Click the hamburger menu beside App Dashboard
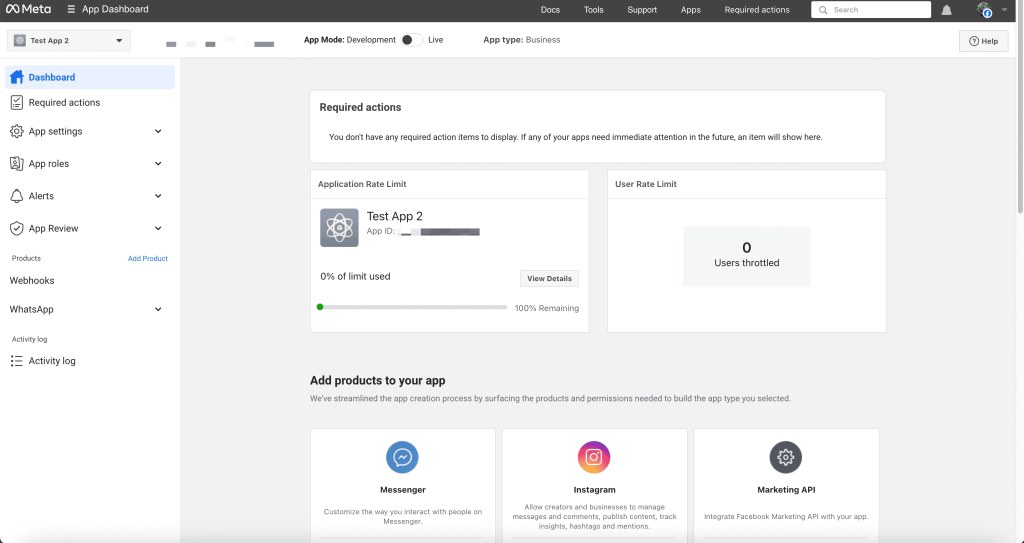Image resolution: width=1024 pixels, height=543 pixels. pyautogui.click(x=71, y=10)
